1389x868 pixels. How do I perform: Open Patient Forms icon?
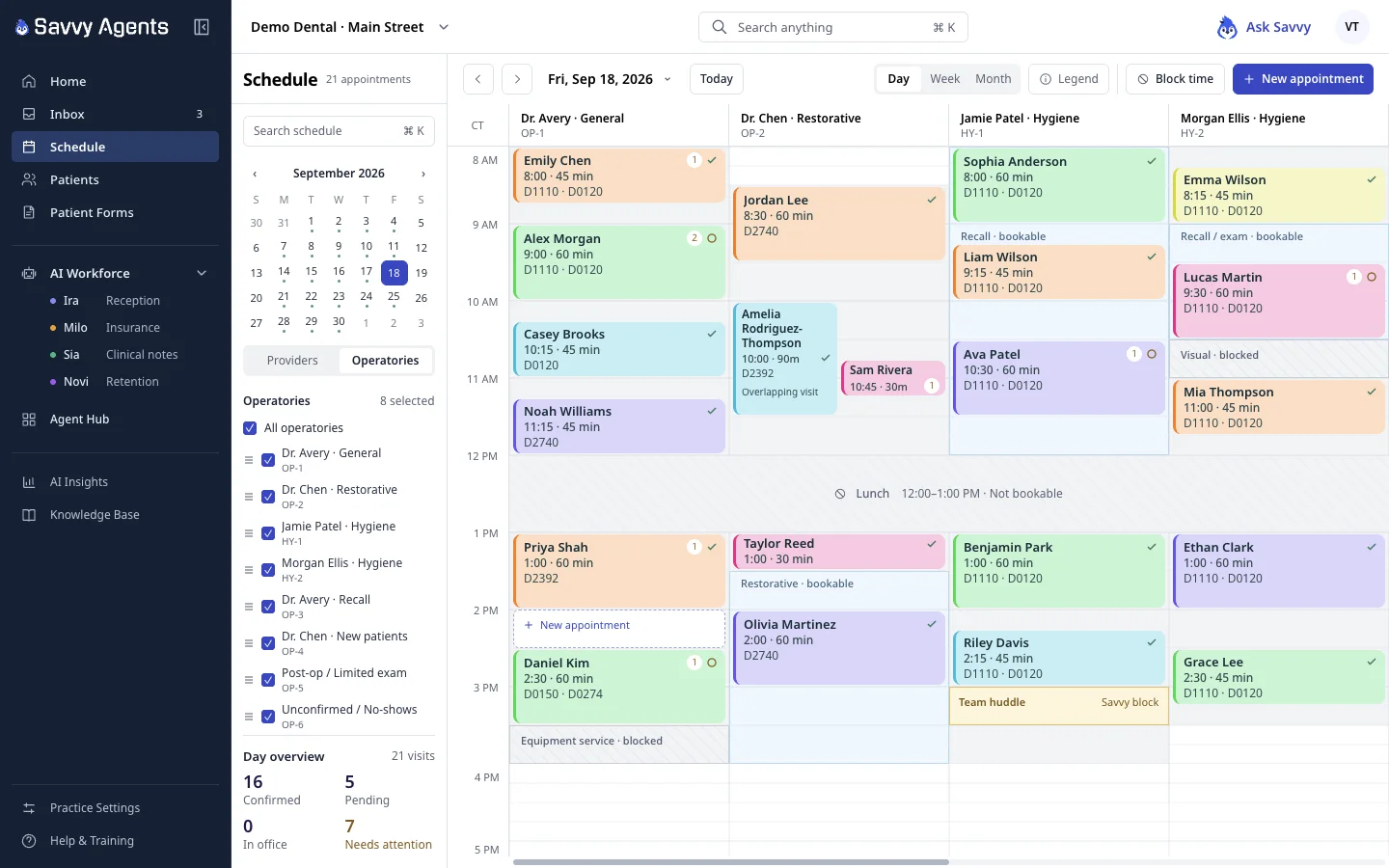click(x=29, y=212)
